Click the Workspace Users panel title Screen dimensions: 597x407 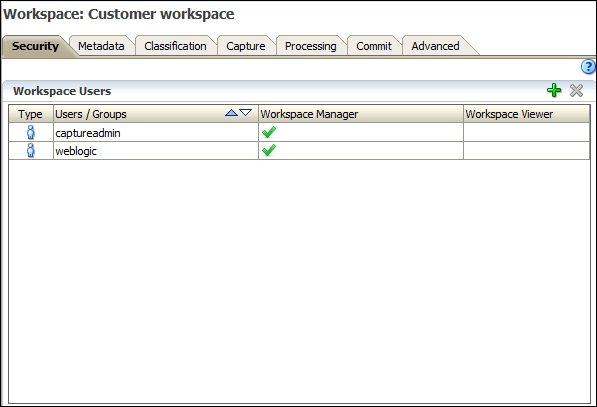(62, 91)
